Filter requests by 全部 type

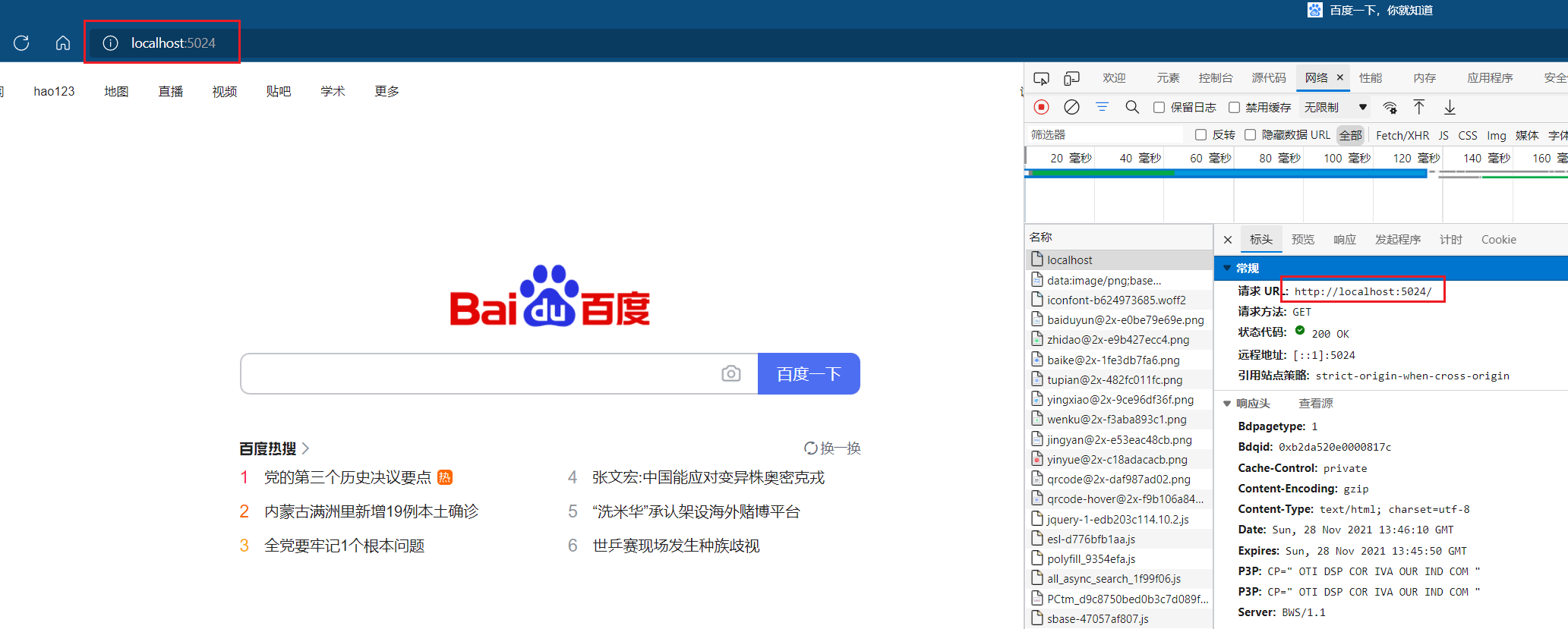(1351, 135)
